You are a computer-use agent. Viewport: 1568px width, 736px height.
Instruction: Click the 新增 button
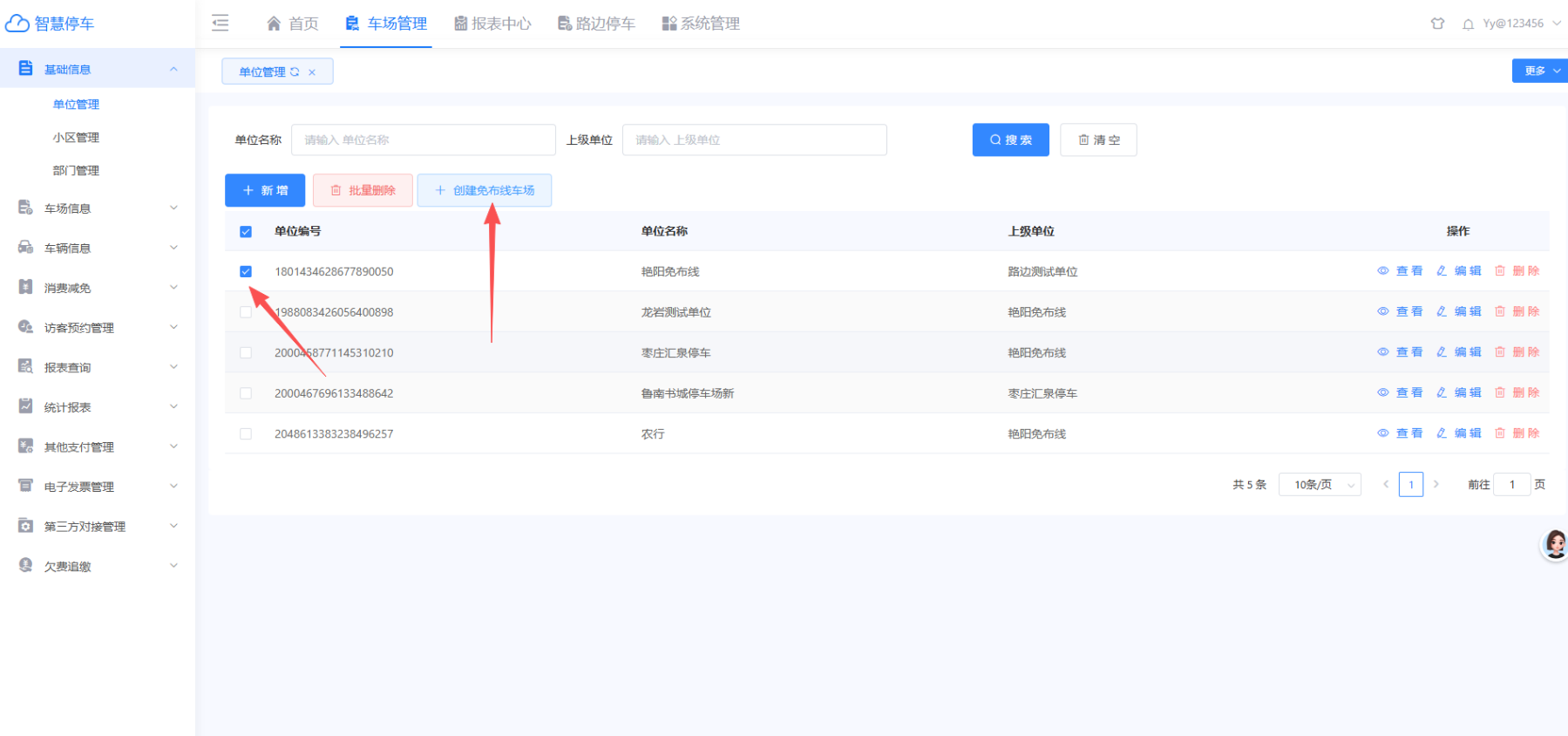pos(265,190)
